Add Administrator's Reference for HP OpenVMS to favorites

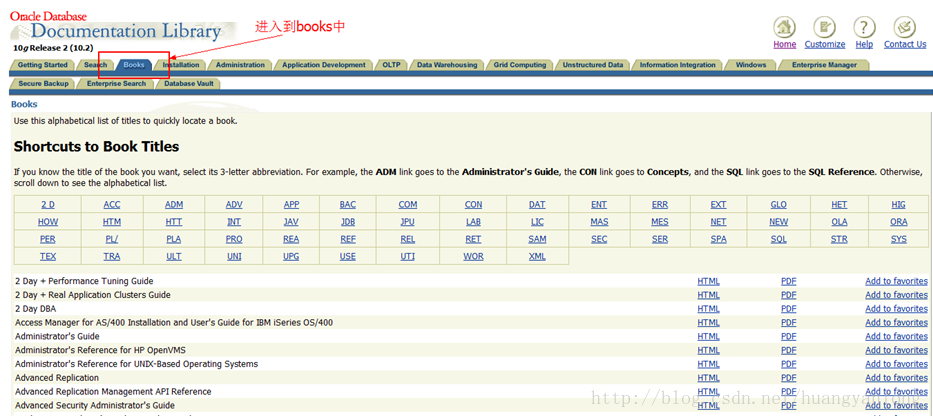[x=896, y=350]
